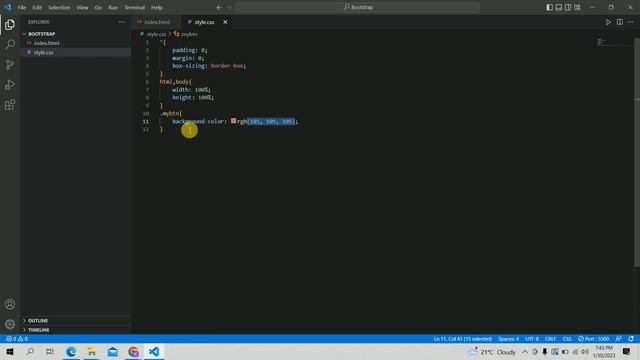
Task: Open the Help menu
Action: (x=157, y=7)
